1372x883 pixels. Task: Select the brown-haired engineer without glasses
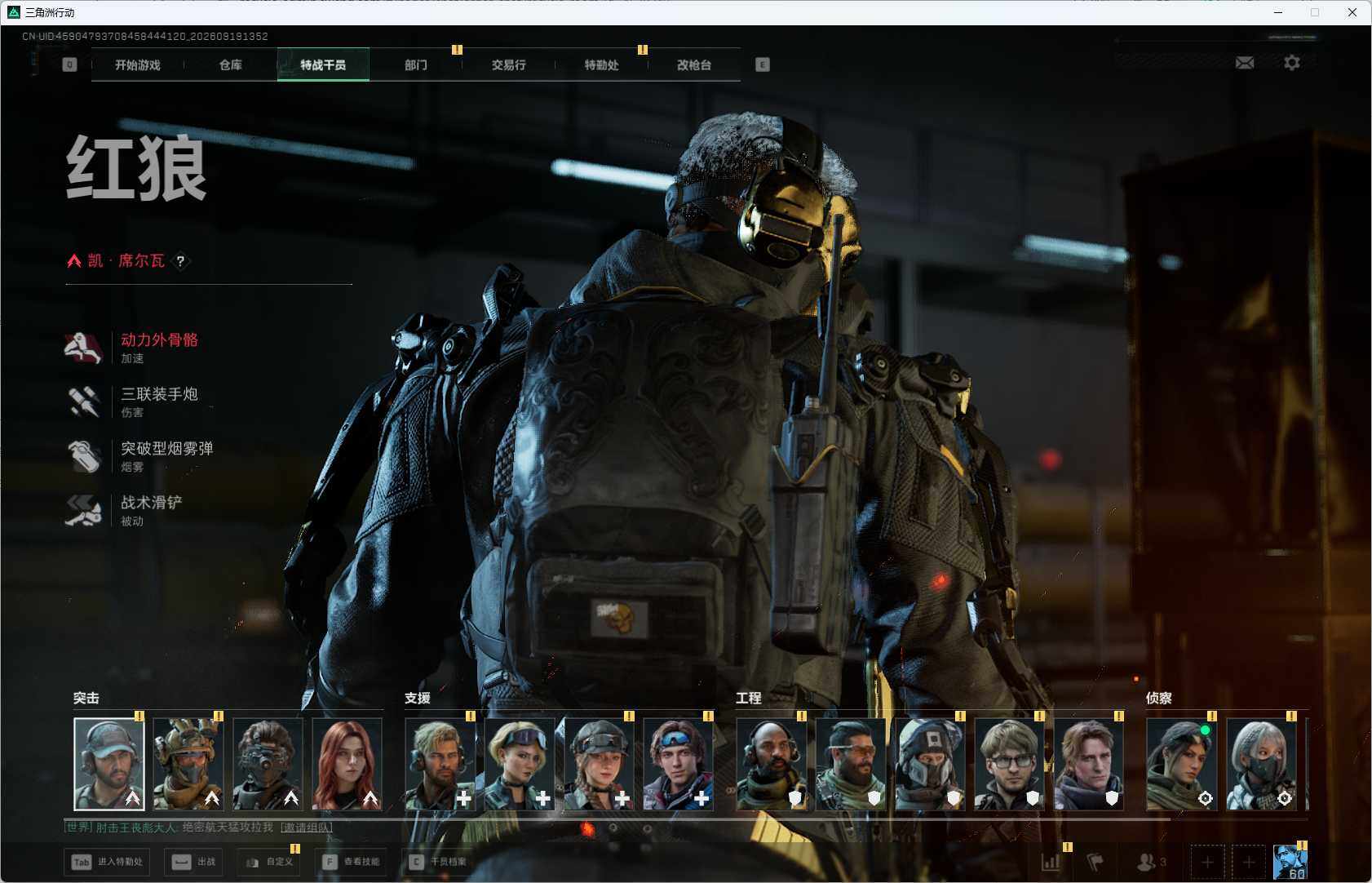click(x=1089, y=764)
